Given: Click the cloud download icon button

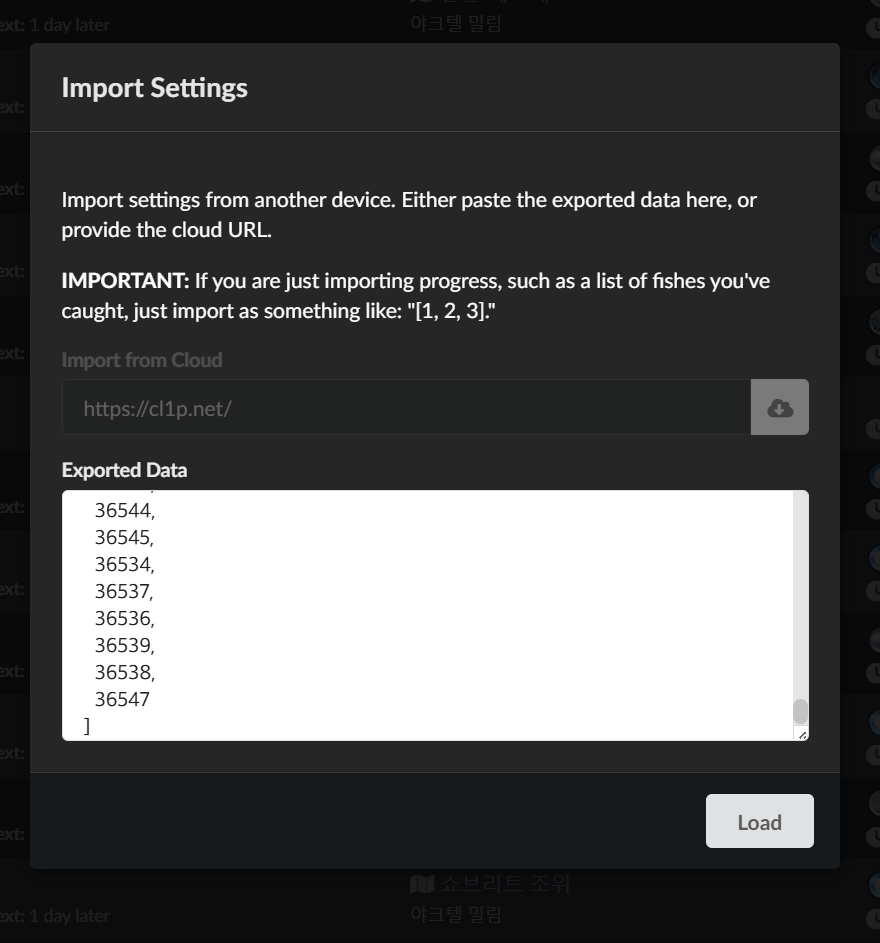Looking at the screenshot, I should click(x=780, y=407).
